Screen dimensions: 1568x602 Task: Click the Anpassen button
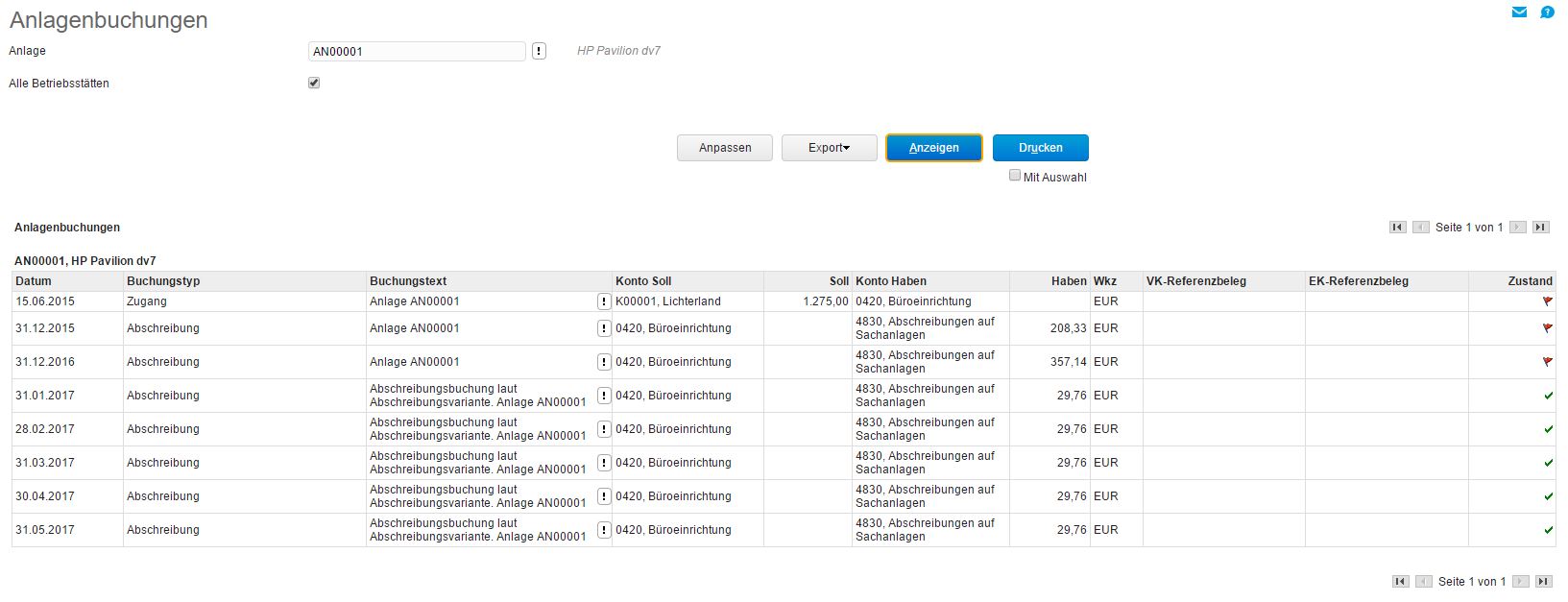pyautogui.click(x=725, y=148)
